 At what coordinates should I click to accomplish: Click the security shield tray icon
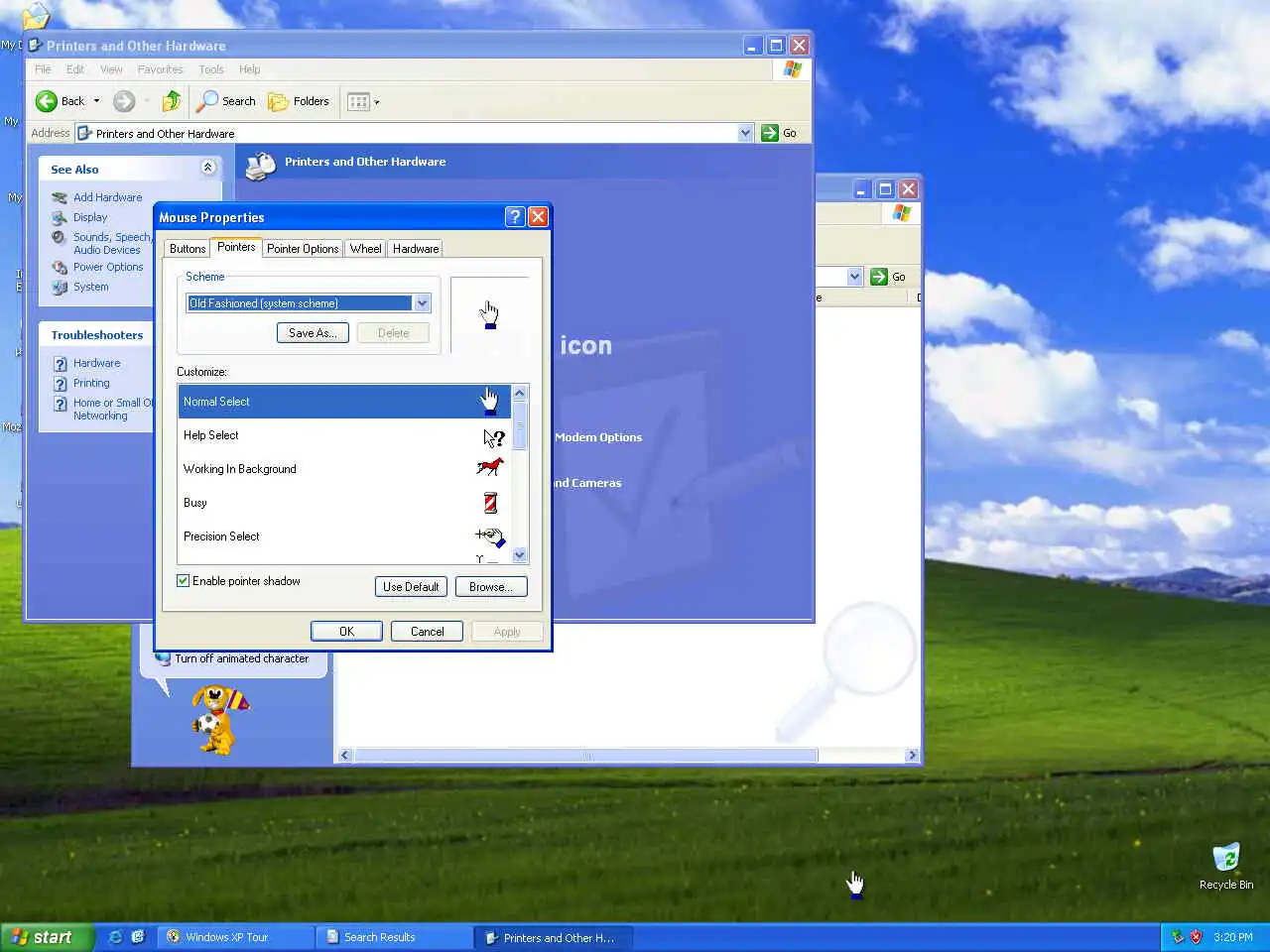pyautogui.click(x=1197, y=937)
